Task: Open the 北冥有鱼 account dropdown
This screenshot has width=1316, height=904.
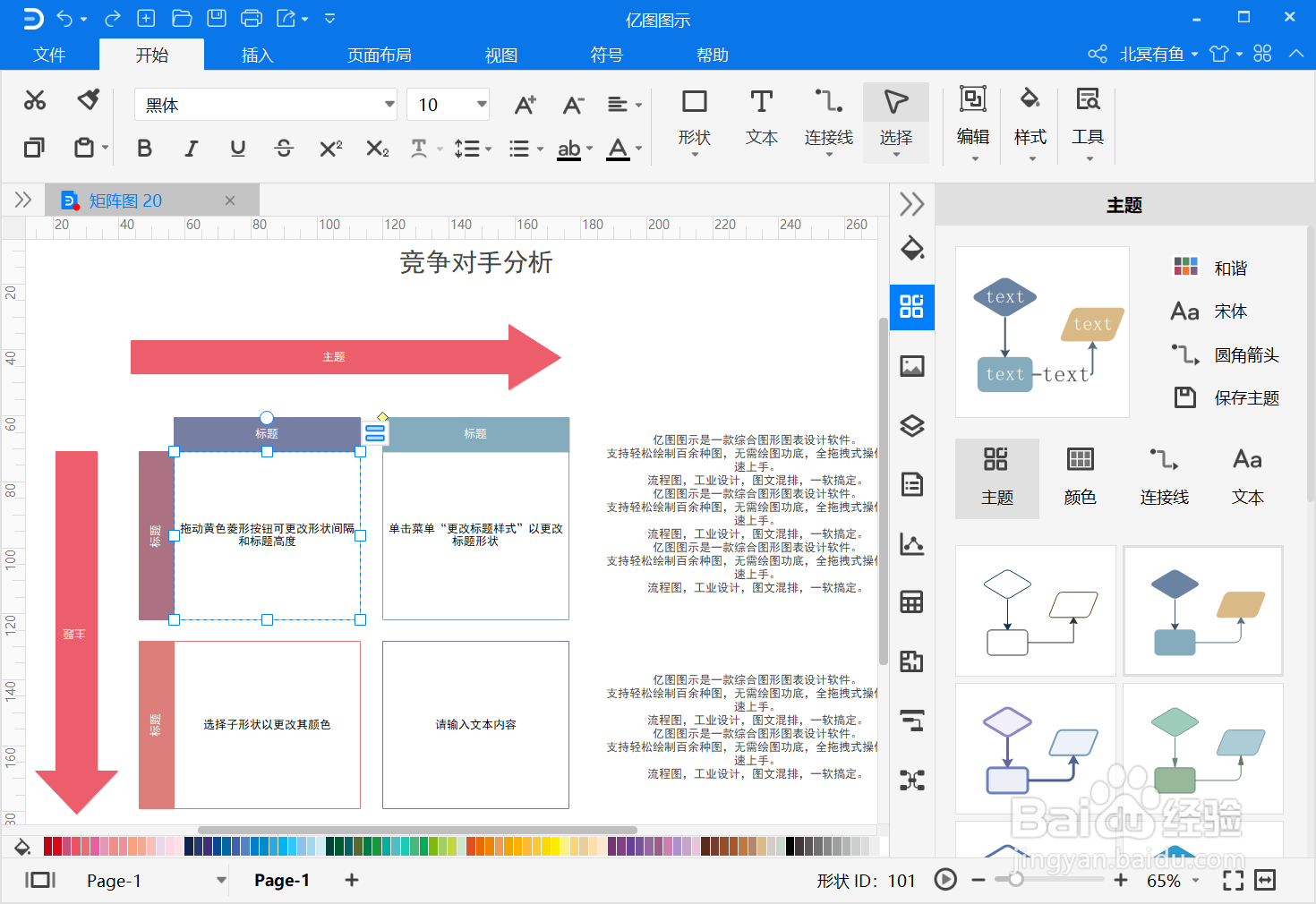Action: [1158, 54]
